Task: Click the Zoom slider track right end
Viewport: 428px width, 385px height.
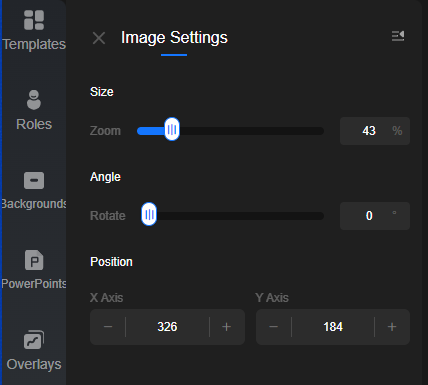Action: point(320,131)
